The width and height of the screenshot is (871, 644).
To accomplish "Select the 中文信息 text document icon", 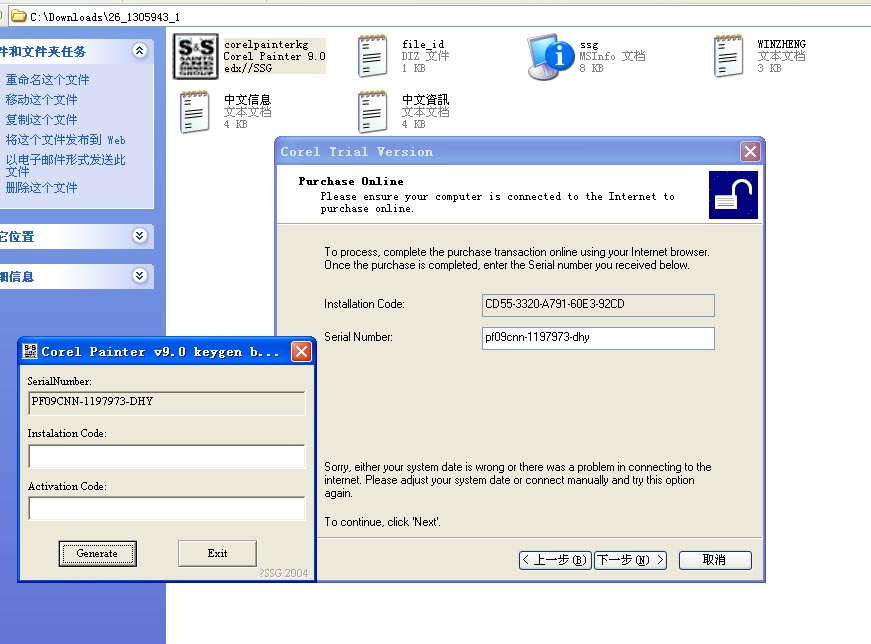I will tap(194, 112).
